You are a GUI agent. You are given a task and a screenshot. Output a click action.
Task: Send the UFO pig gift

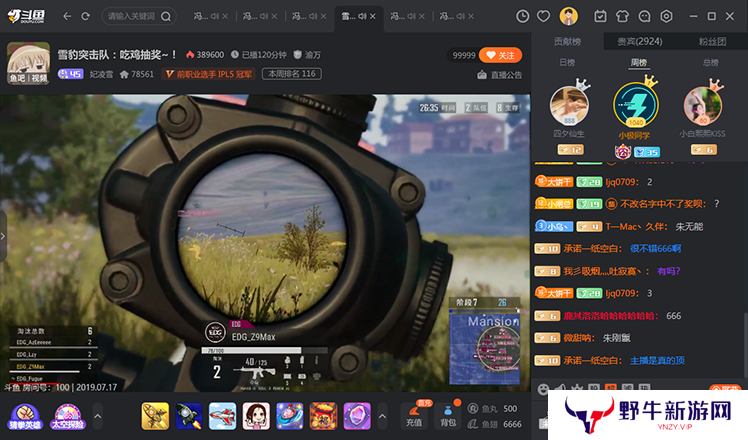290,416
